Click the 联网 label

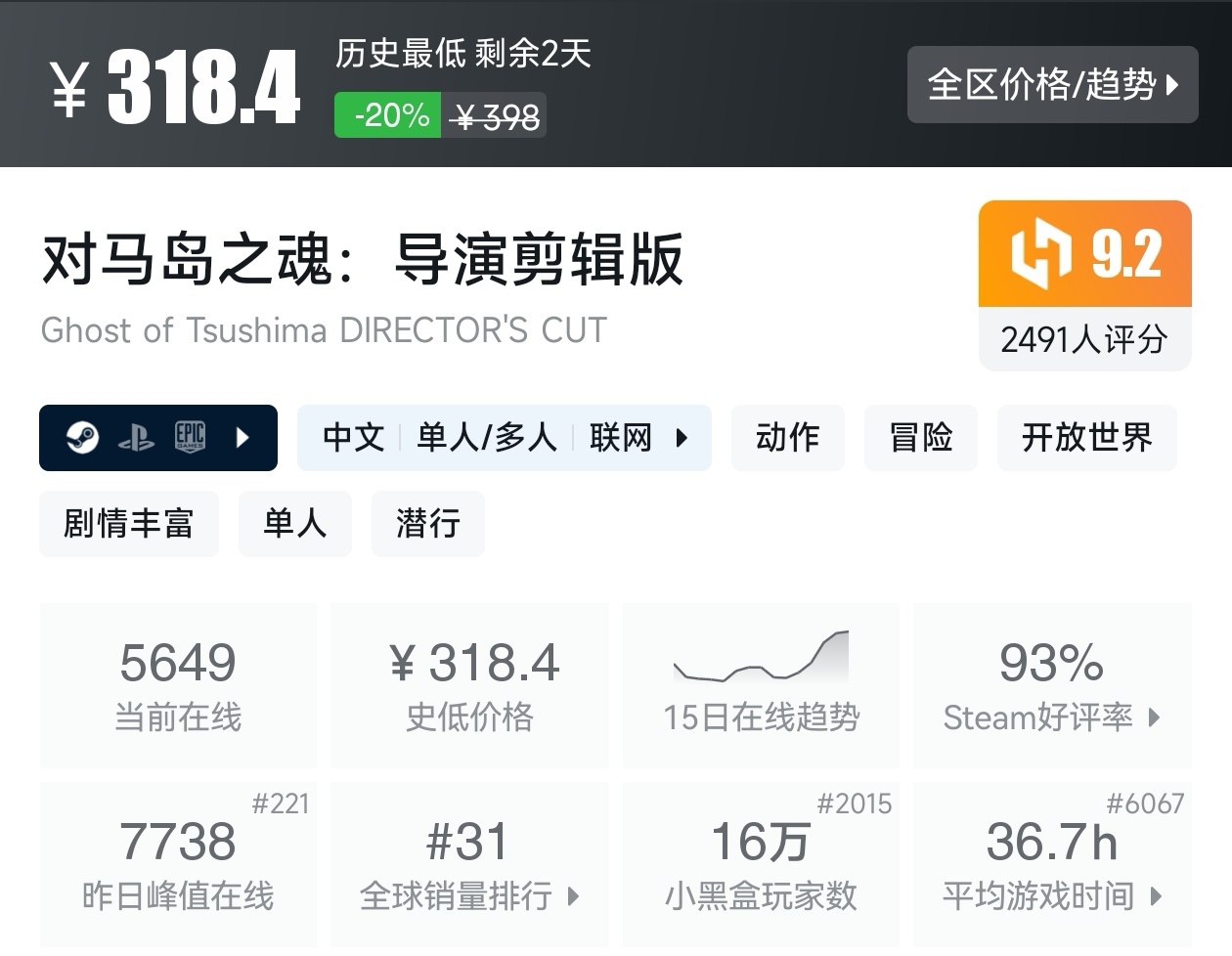(x=621, y=437)
